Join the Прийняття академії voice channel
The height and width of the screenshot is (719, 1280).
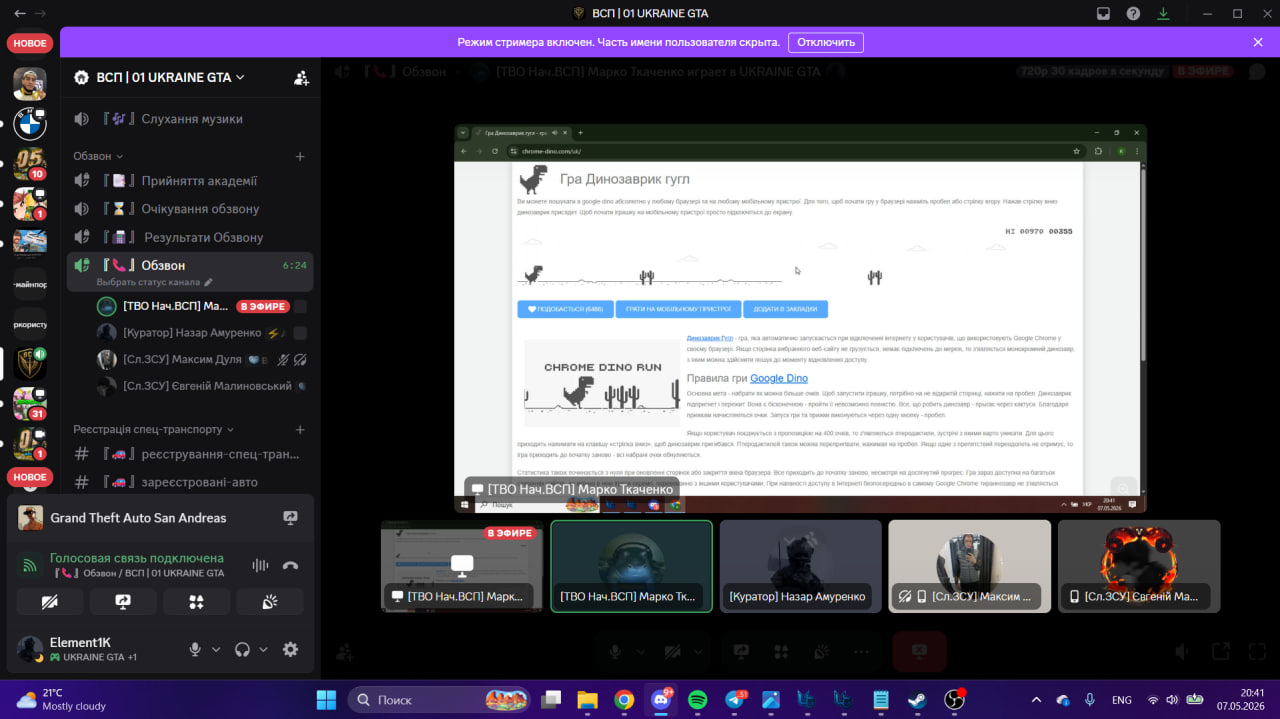(x=190, y=181)
